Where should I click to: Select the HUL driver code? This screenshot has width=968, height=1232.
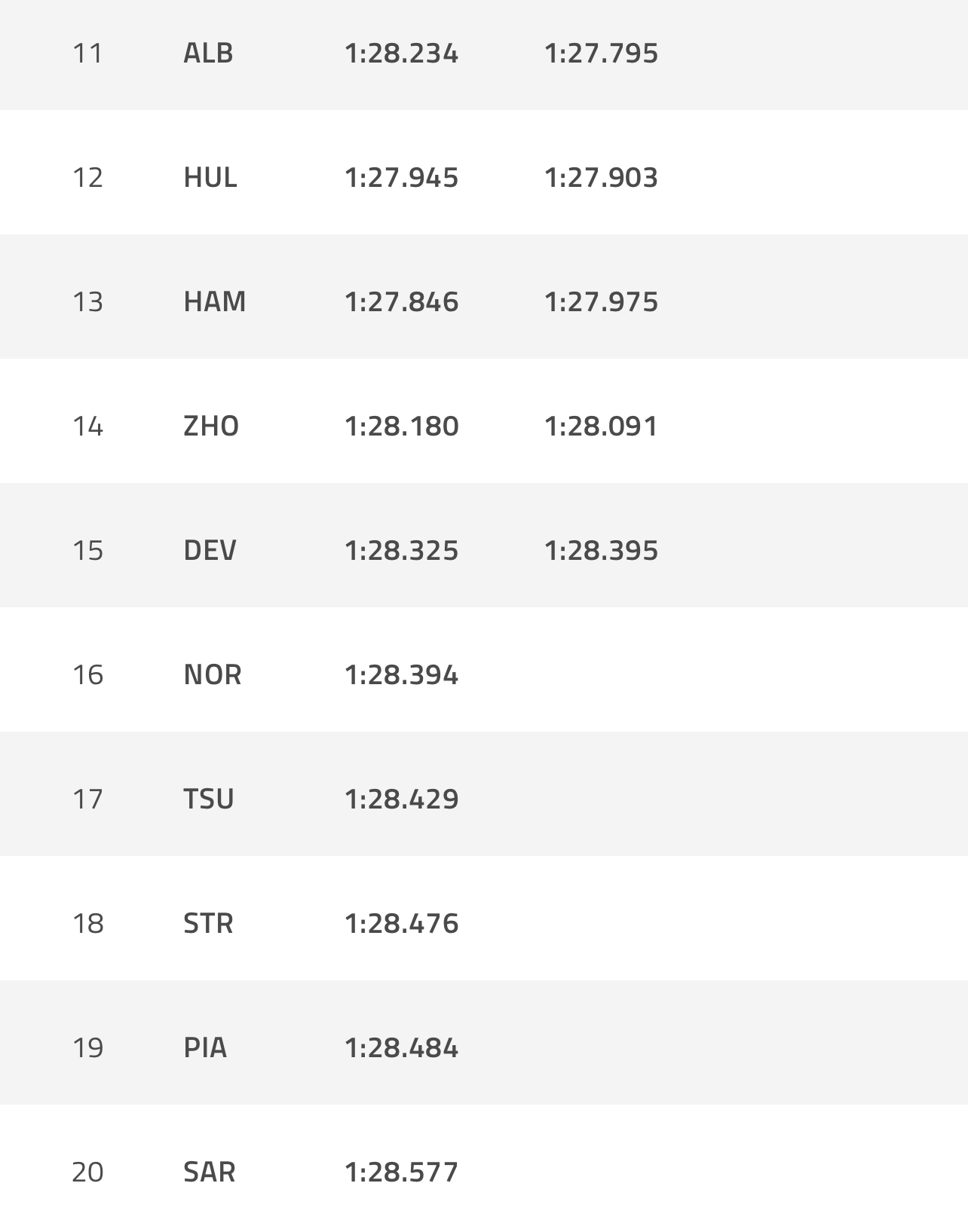point(210,177)
